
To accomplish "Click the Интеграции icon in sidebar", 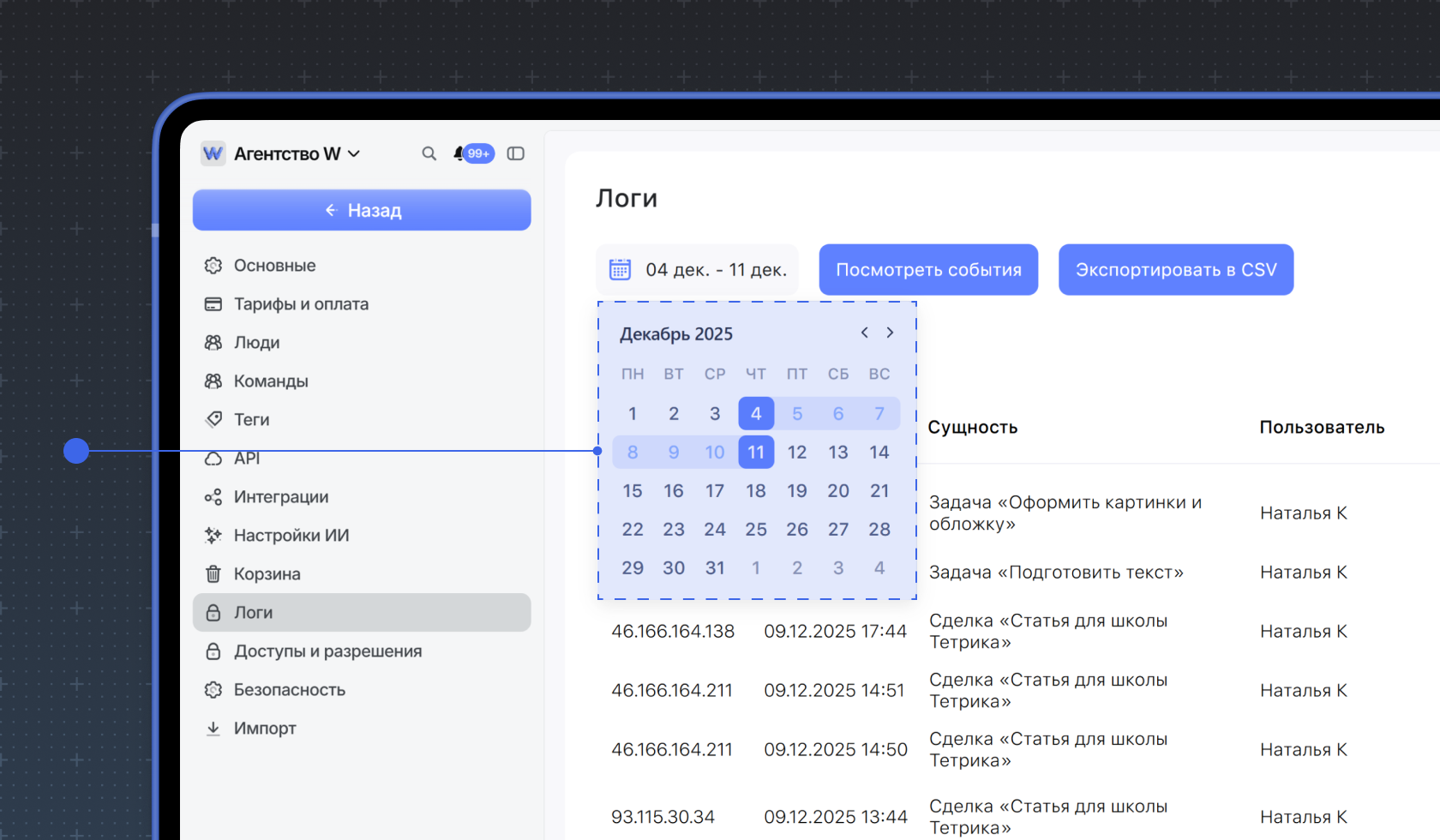I will (213, 497).
